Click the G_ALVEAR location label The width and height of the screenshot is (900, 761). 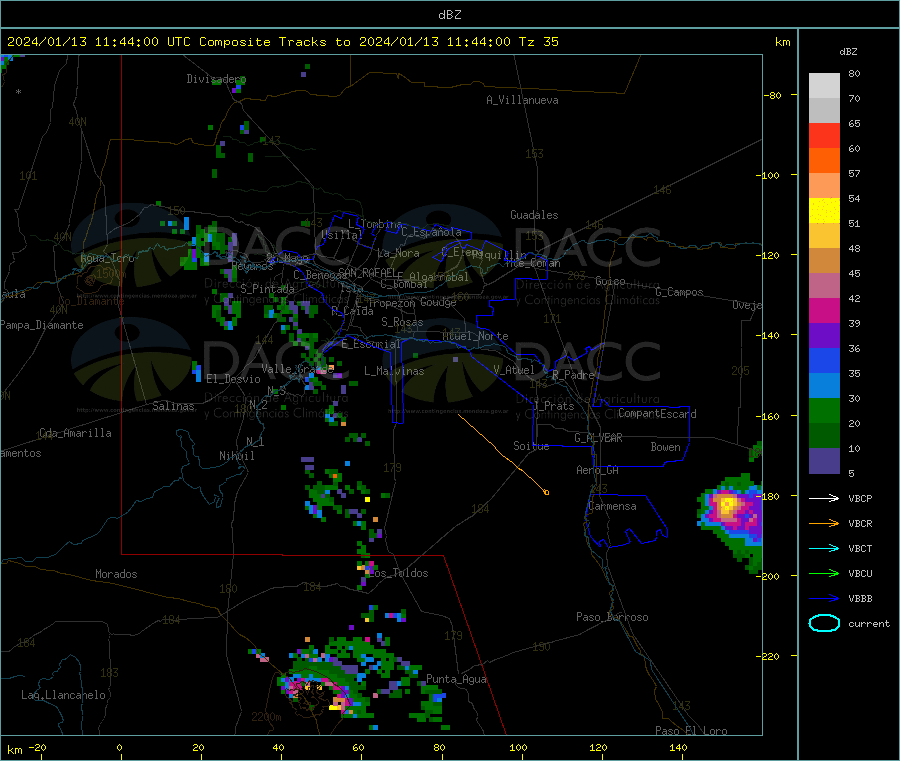tap(598, 438)
